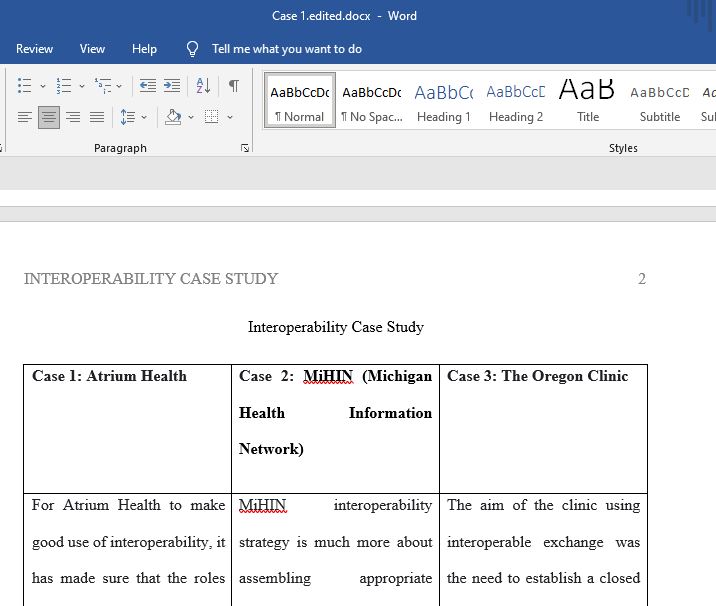Increase paragraph indent

[x=172, y=85]
